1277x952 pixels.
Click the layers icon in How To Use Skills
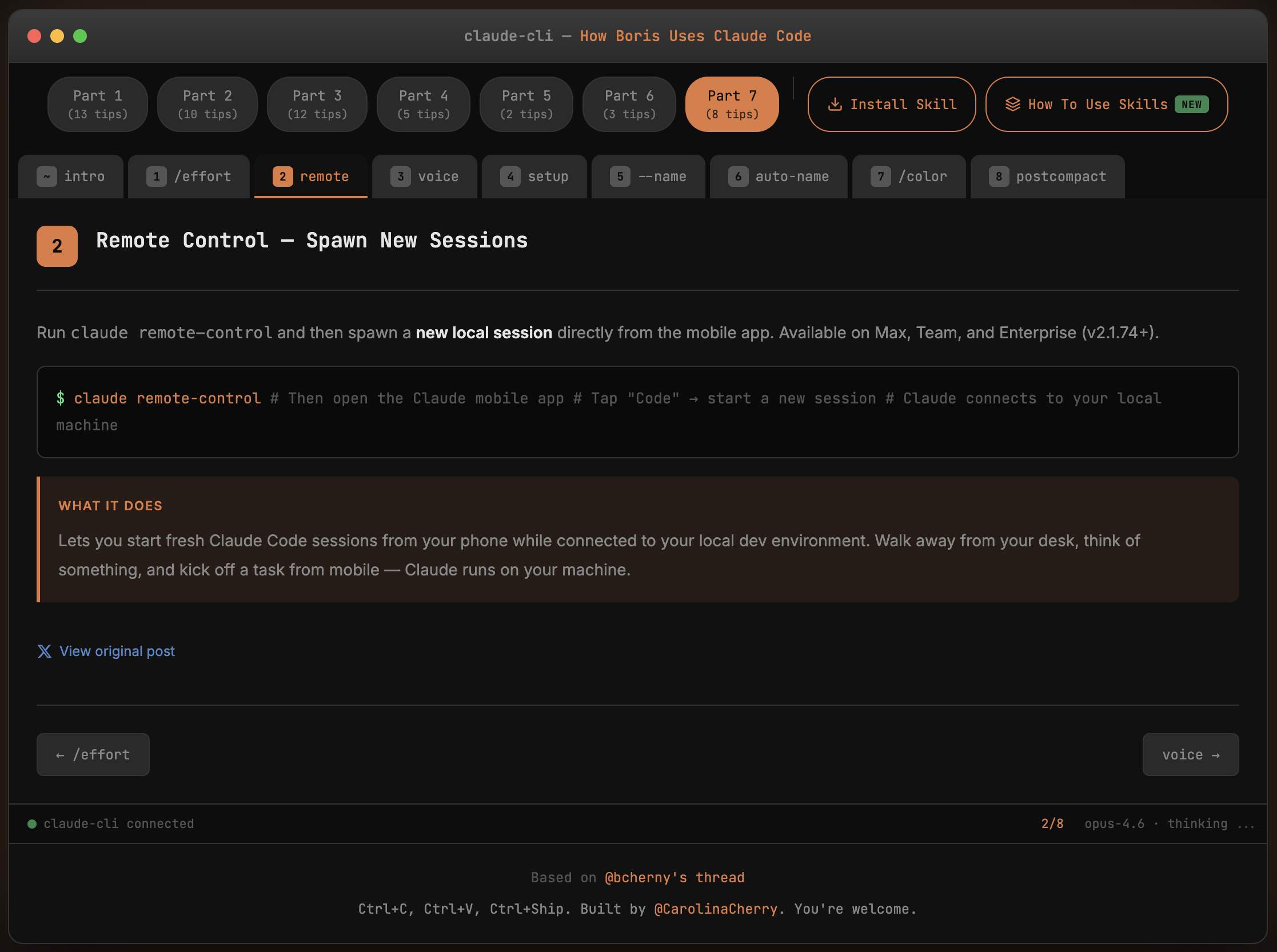point(1012,105)
